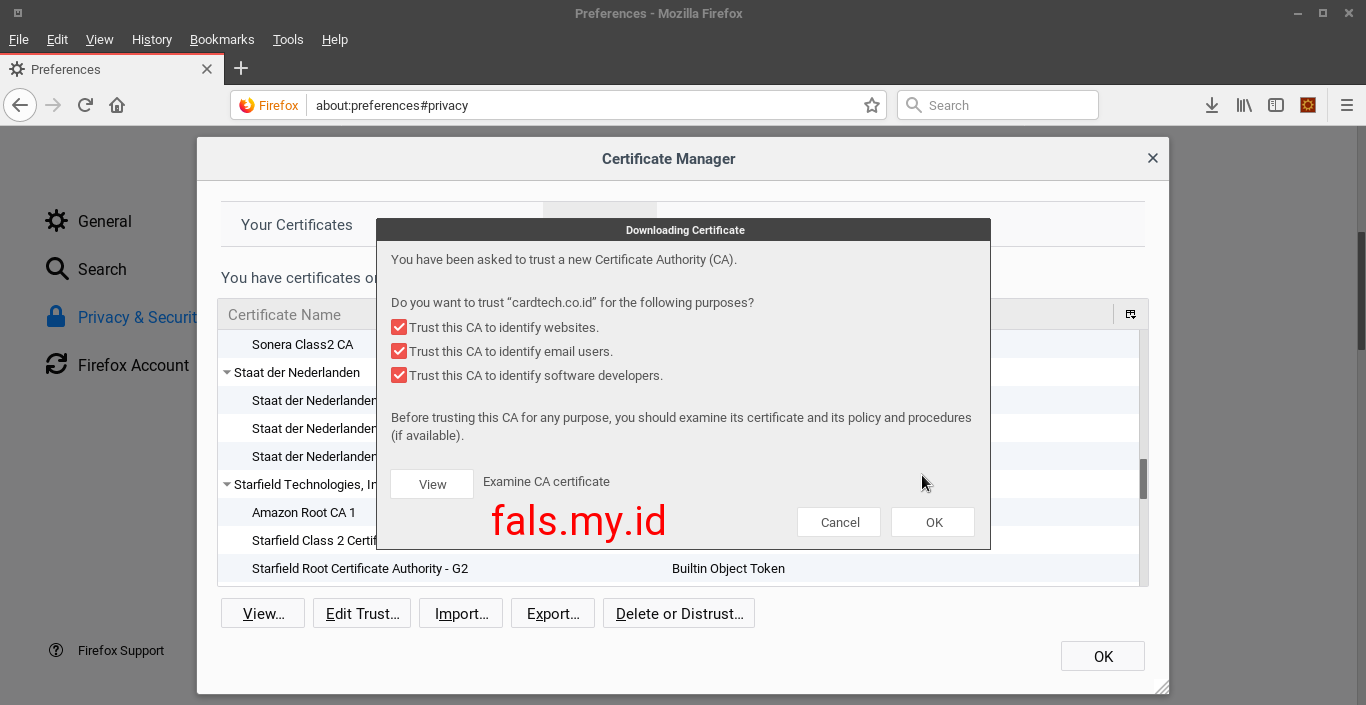Image resolution: width=1366 pixels, height=705 pixels.
Task: Click the orange extension icon in toolbar
Action: tap(1308, 105)
